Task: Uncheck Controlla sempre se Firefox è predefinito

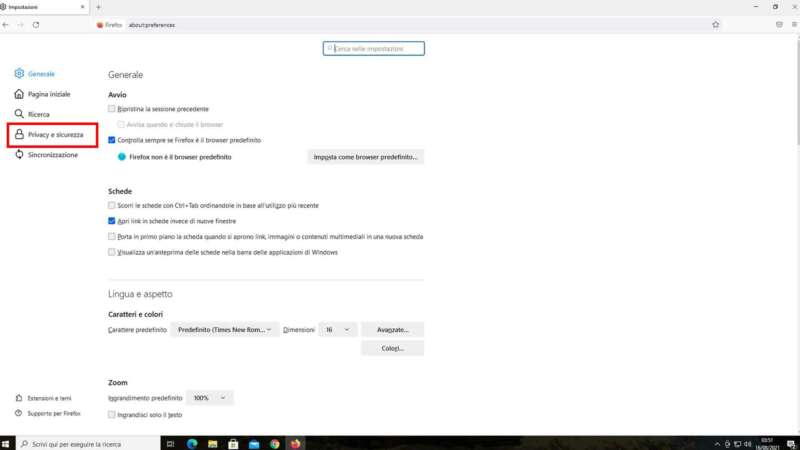Action: [x=112, y=140]
